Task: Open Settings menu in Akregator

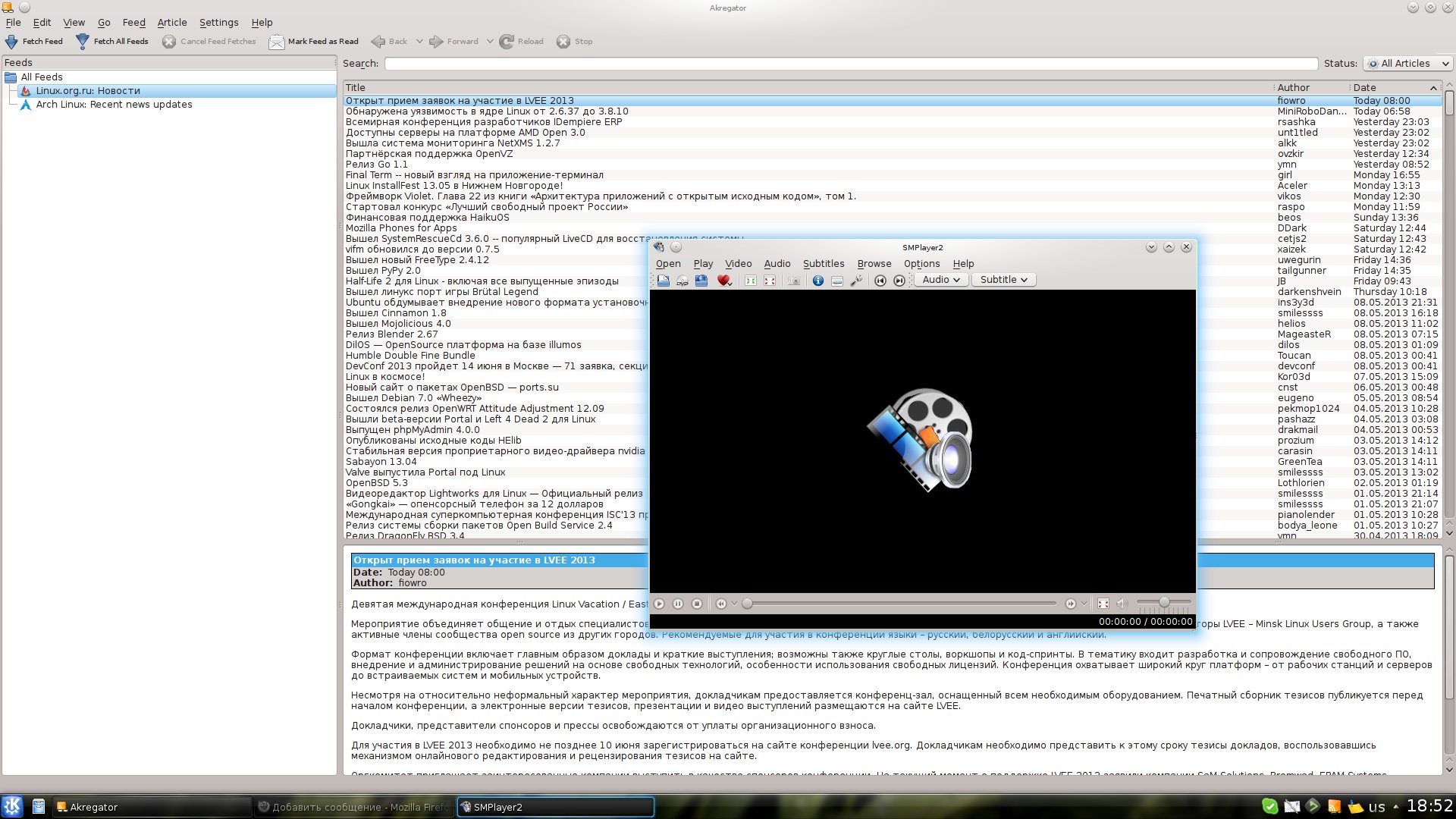Action: pyautogui.click(x=218, y=23)
